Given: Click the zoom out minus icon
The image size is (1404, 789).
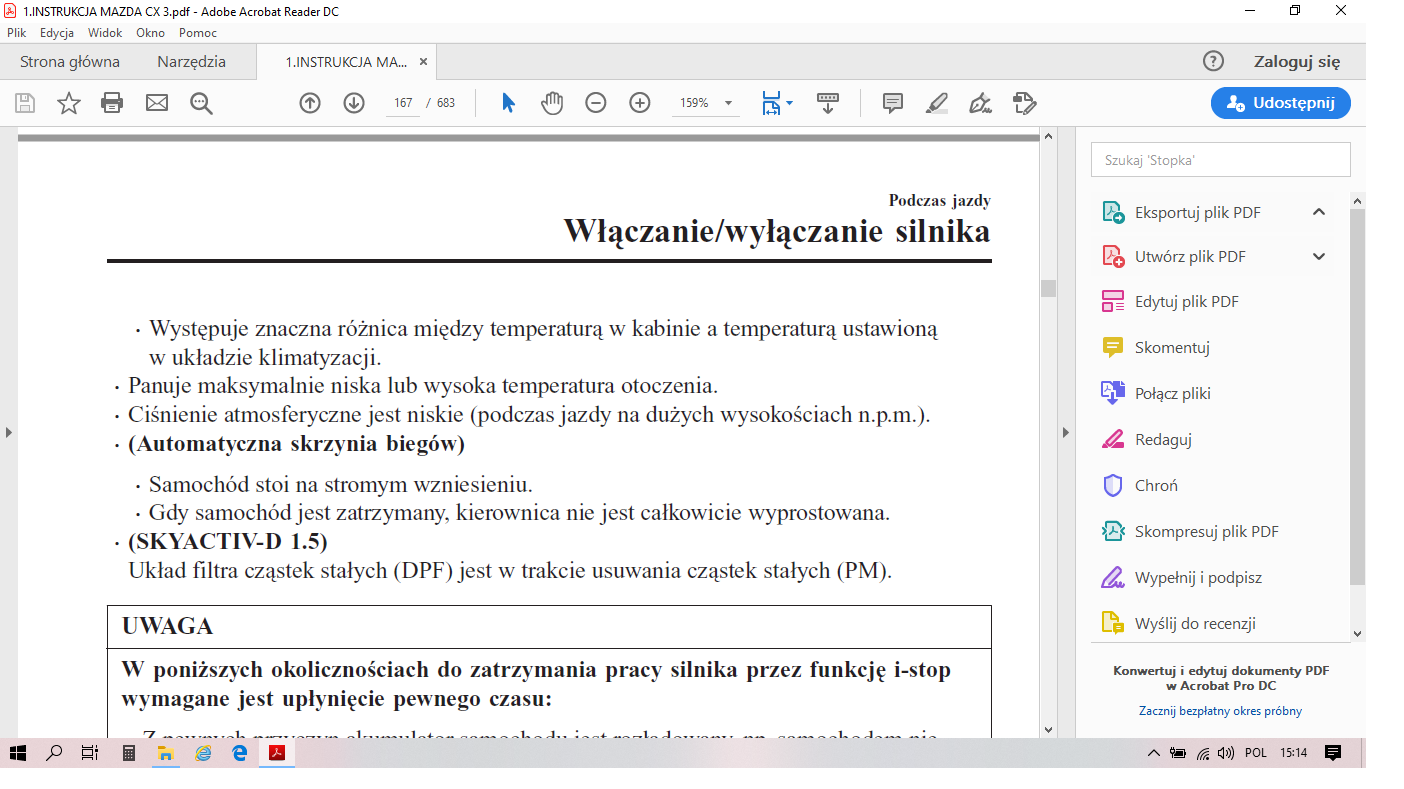Looking at the screenshot, I should coord(596,103).
